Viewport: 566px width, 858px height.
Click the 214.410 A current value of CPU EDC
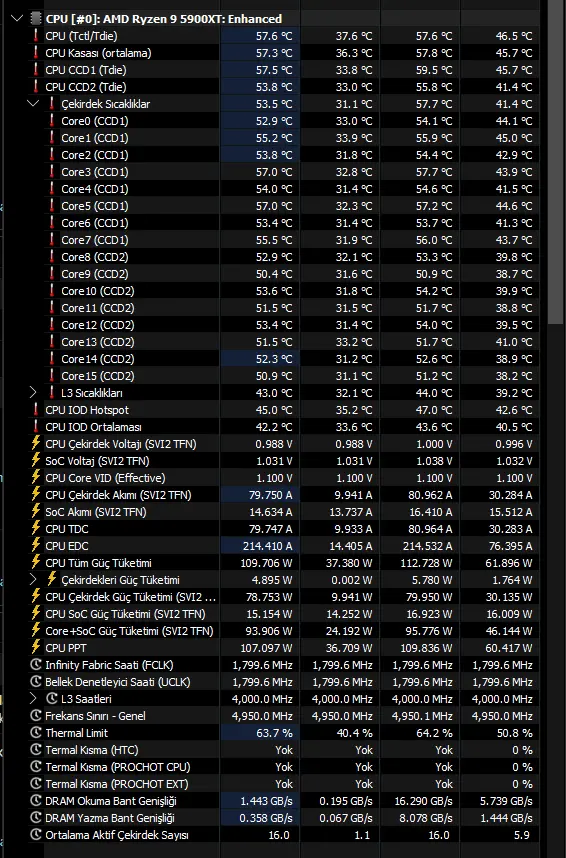click(267, 546)
